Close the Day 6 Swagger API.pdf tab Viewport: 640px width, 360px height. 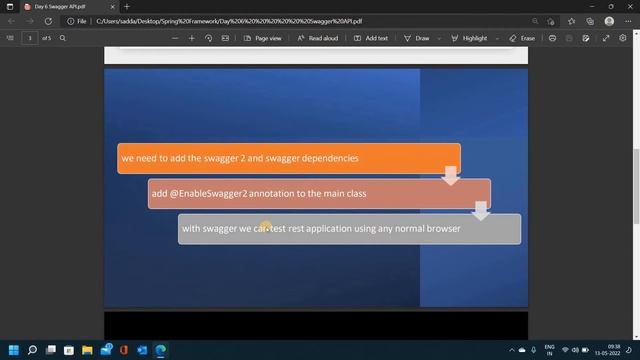[113, 7]
